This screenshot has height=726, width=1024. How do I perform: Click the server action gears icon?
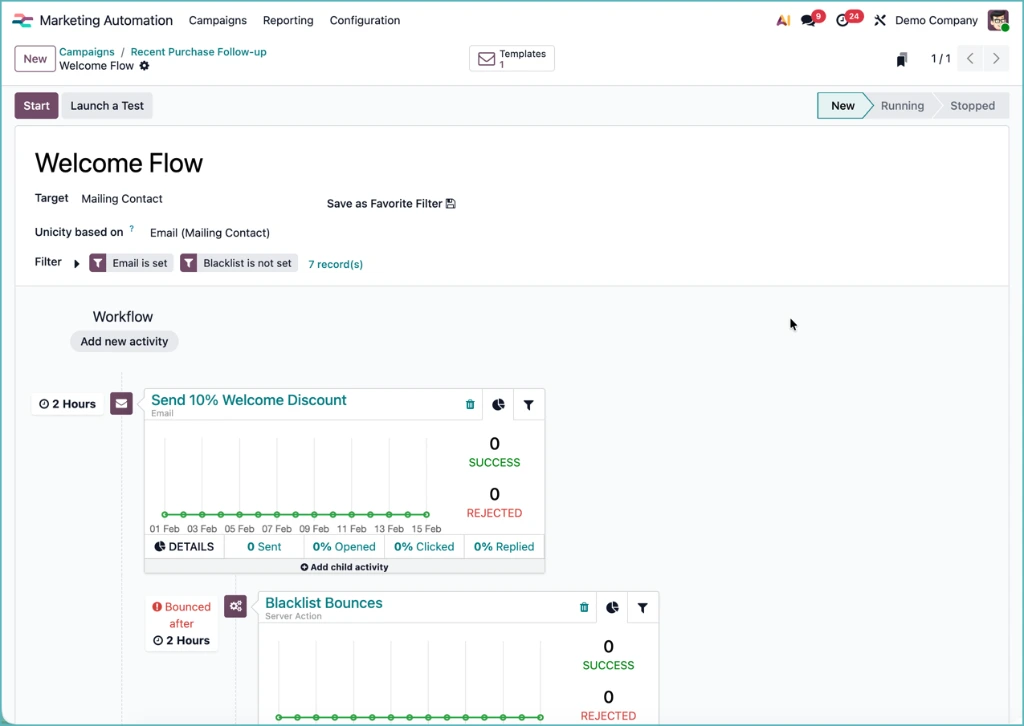tap(235, 606)
